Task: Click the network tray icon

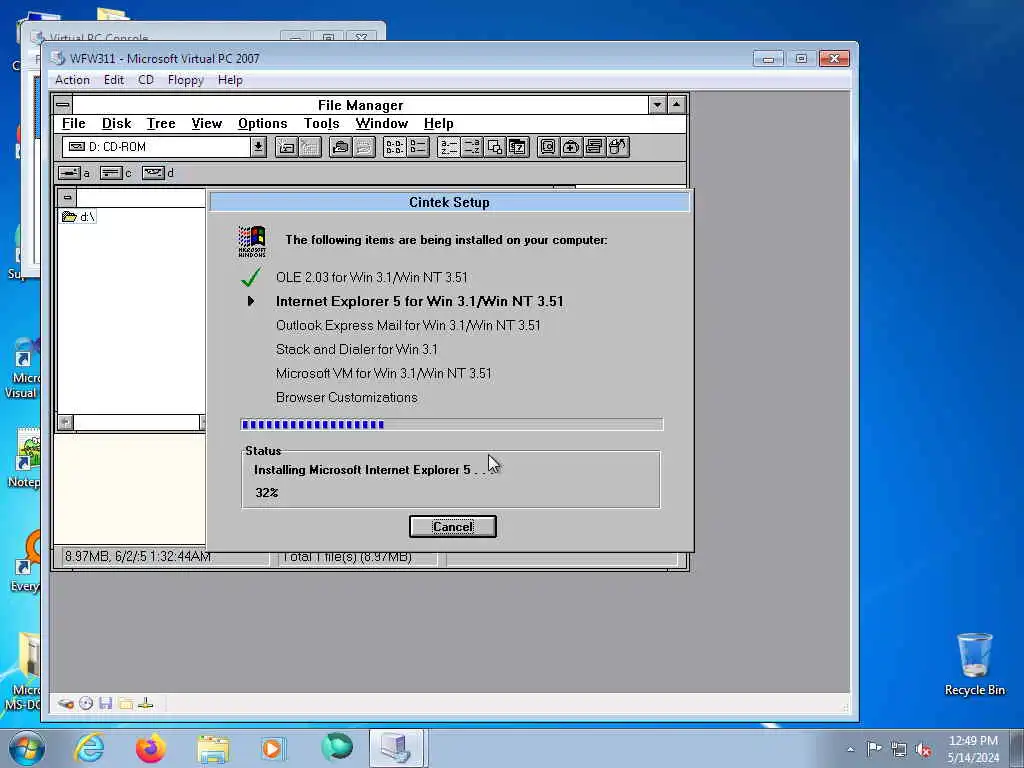Action: 899,749
